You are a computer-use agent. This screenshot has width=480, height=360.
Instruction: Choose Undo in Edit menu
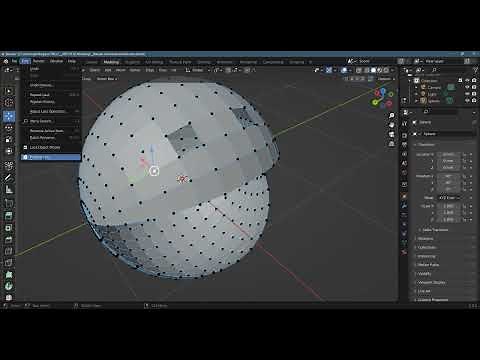[51, 69]
